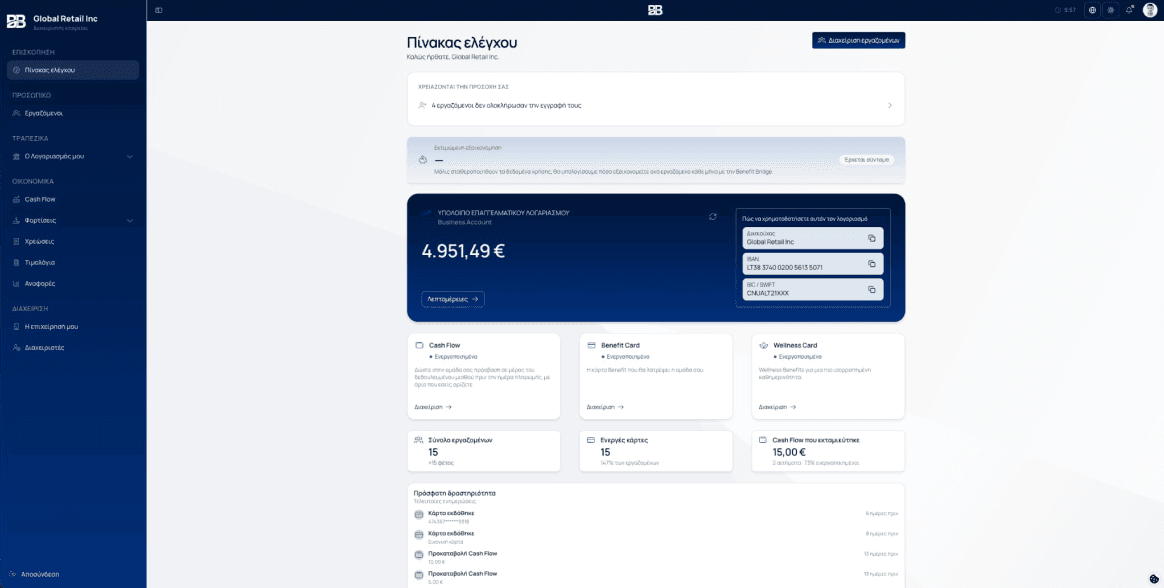This screenshot has height=588, width=1164.
Task: Click the Benefit Card icon
Action: 591,345
